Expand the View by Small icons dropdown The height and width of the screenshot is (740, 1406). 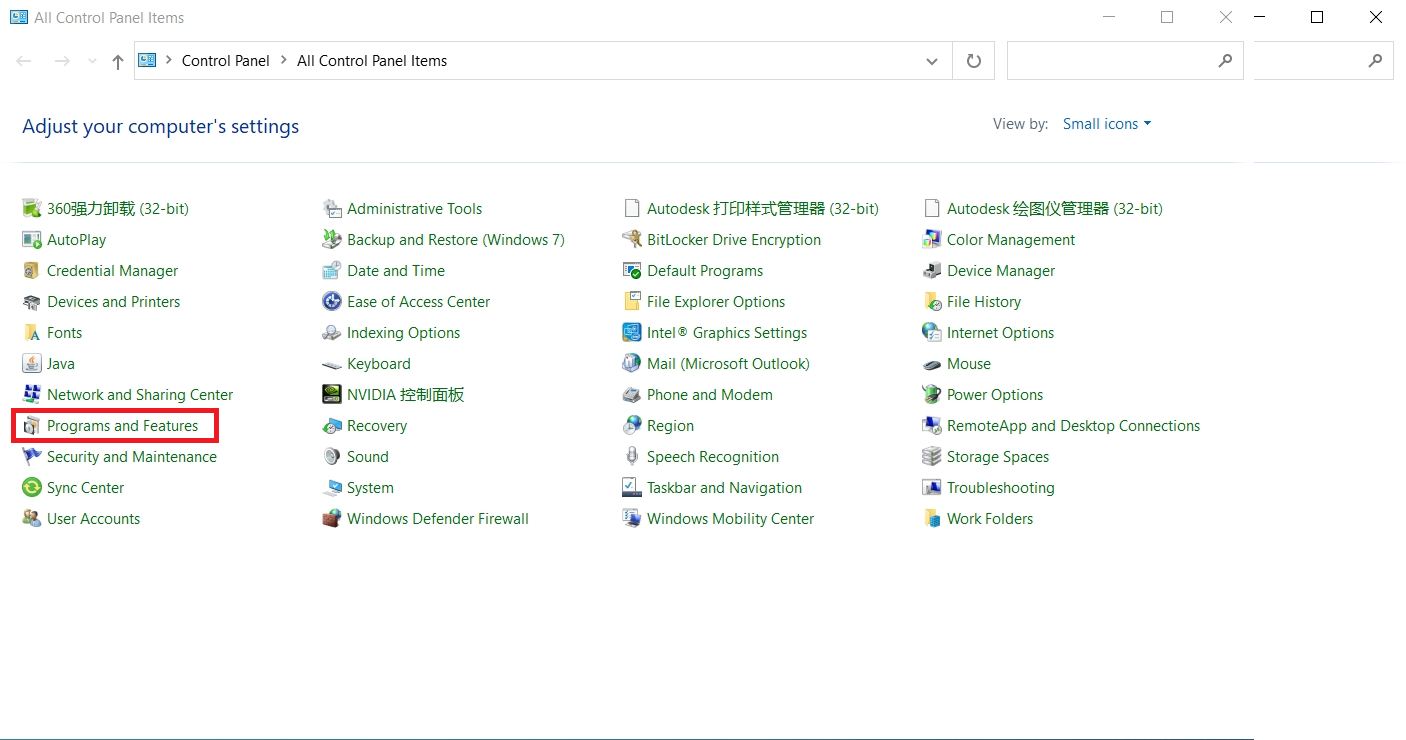[x=1107, y=124]
